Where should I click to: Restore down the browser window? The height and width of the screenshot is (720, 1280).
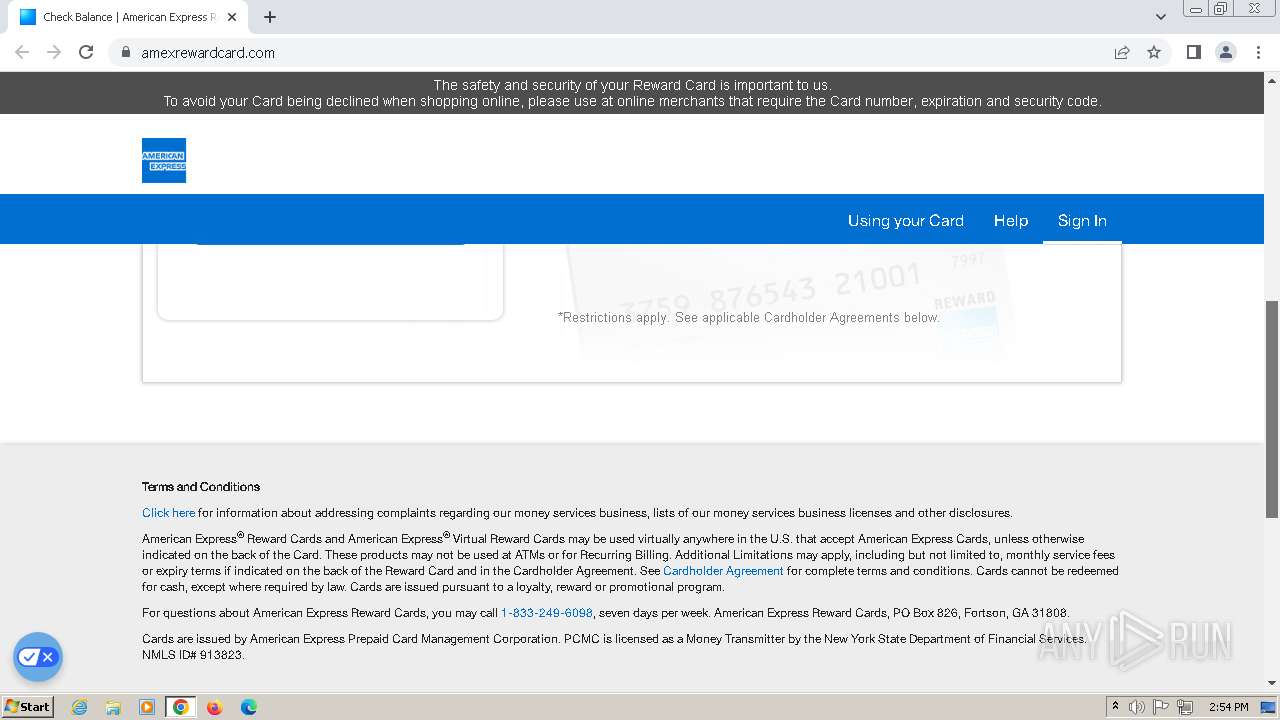tap(1221, 9)
